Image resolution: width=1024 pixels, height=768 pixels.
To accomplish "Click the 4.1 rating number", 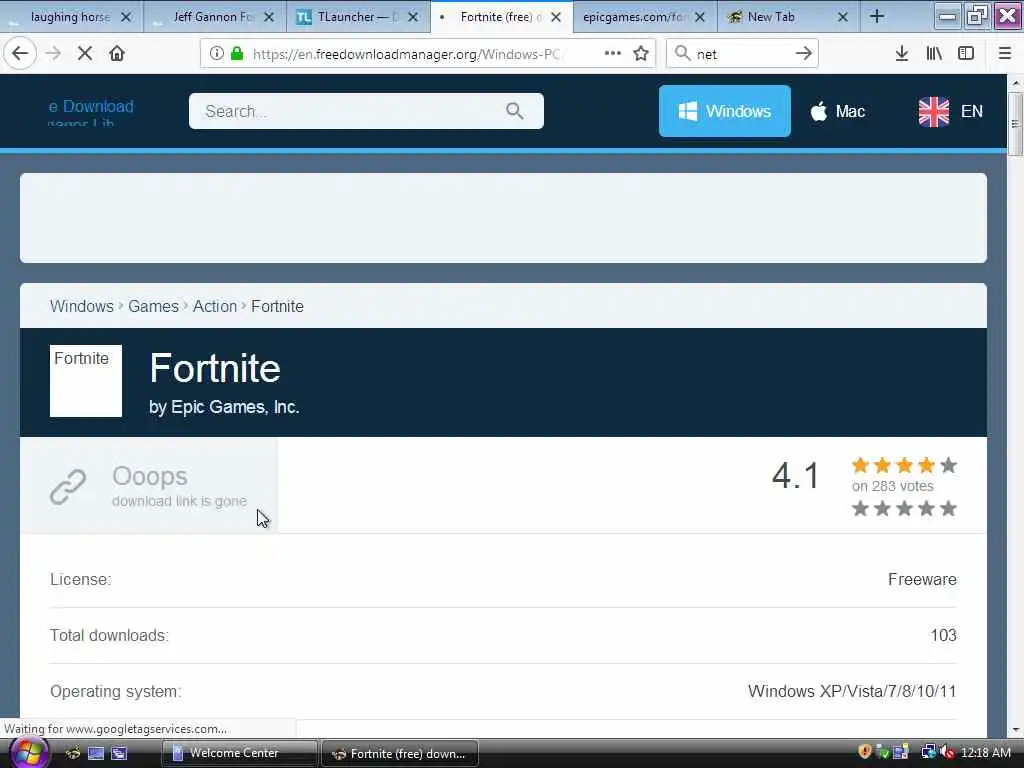I will click(795, 475).
